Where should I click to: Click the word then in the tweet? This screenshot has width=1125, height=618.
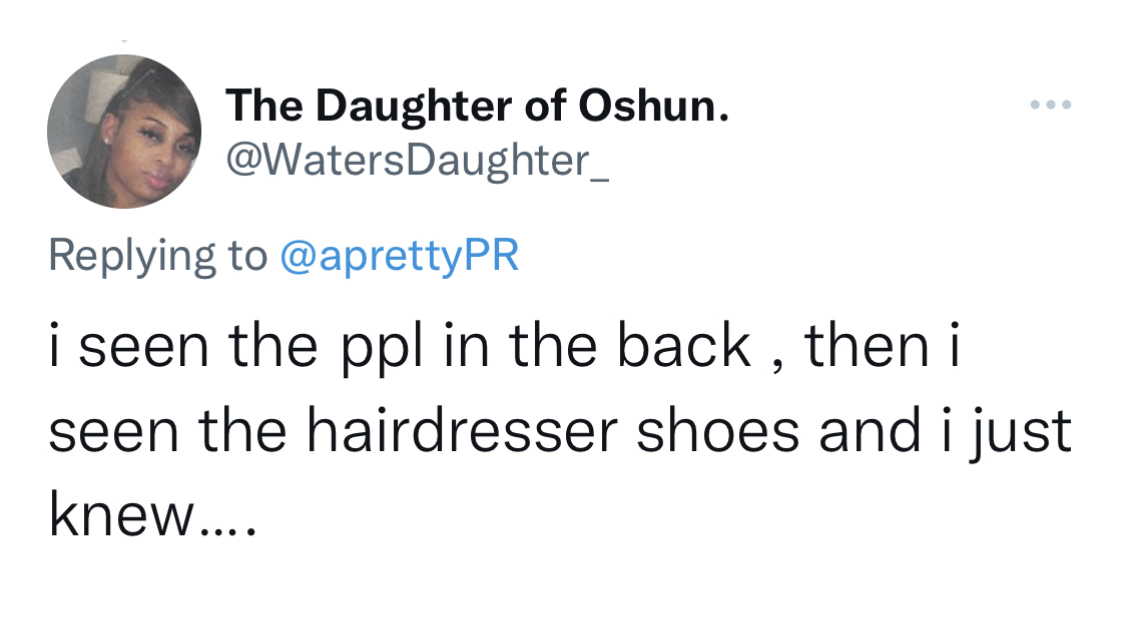pos(867,346)
